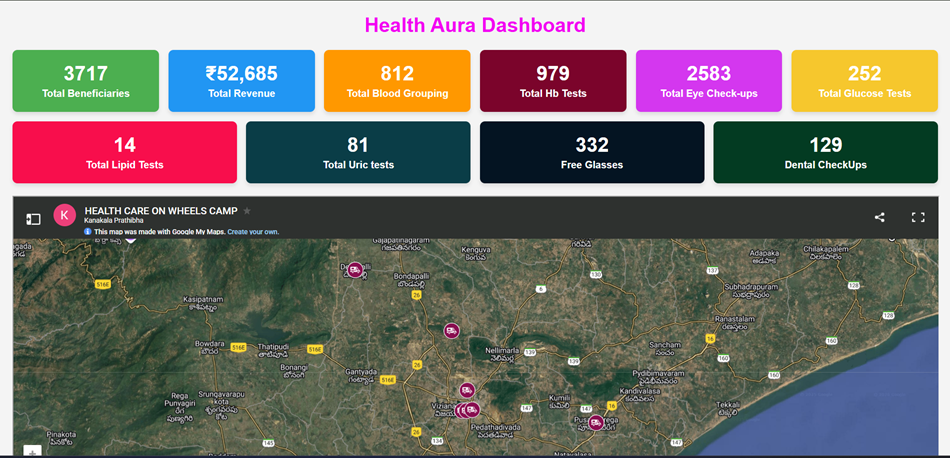The width and height of the screenshot is (950, 458).
Task: Select the Total Glucose Tests yellow card
Action: 865,81
